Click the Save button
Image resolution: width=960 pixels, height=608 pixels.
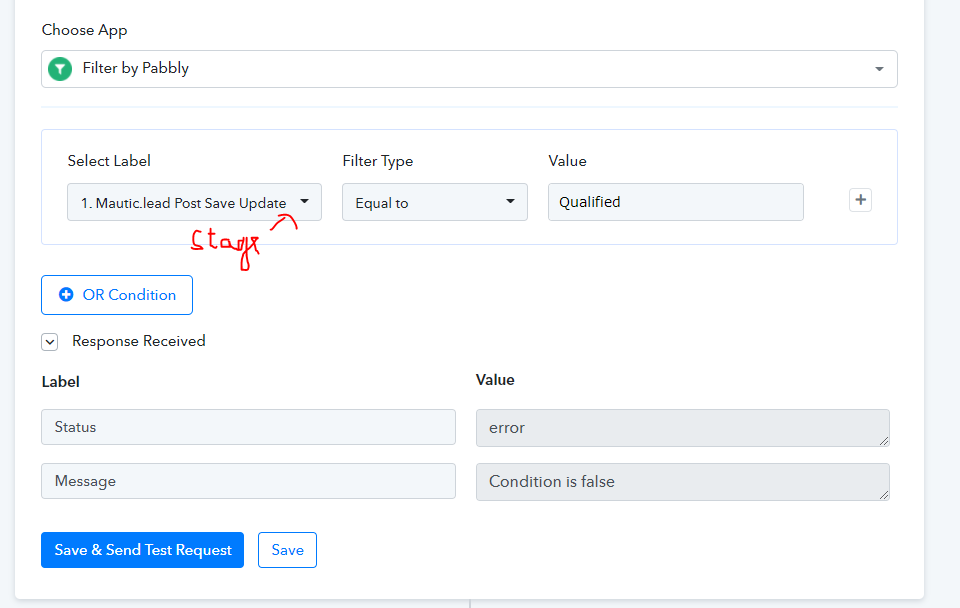tap(287, 550)
